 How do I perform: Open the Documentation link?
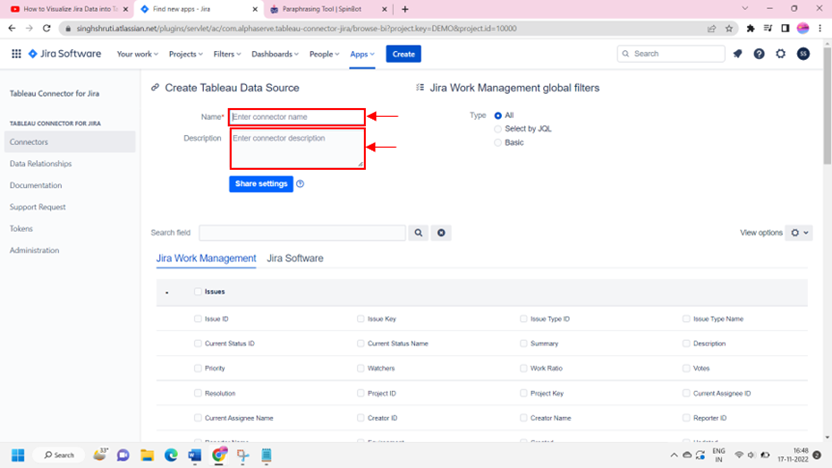(36, 185)
